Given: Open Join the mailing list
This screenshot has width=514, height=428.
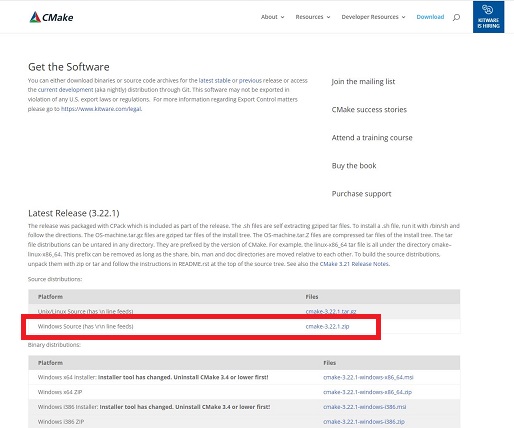Looking at the screenshot, I should point(363,81).
